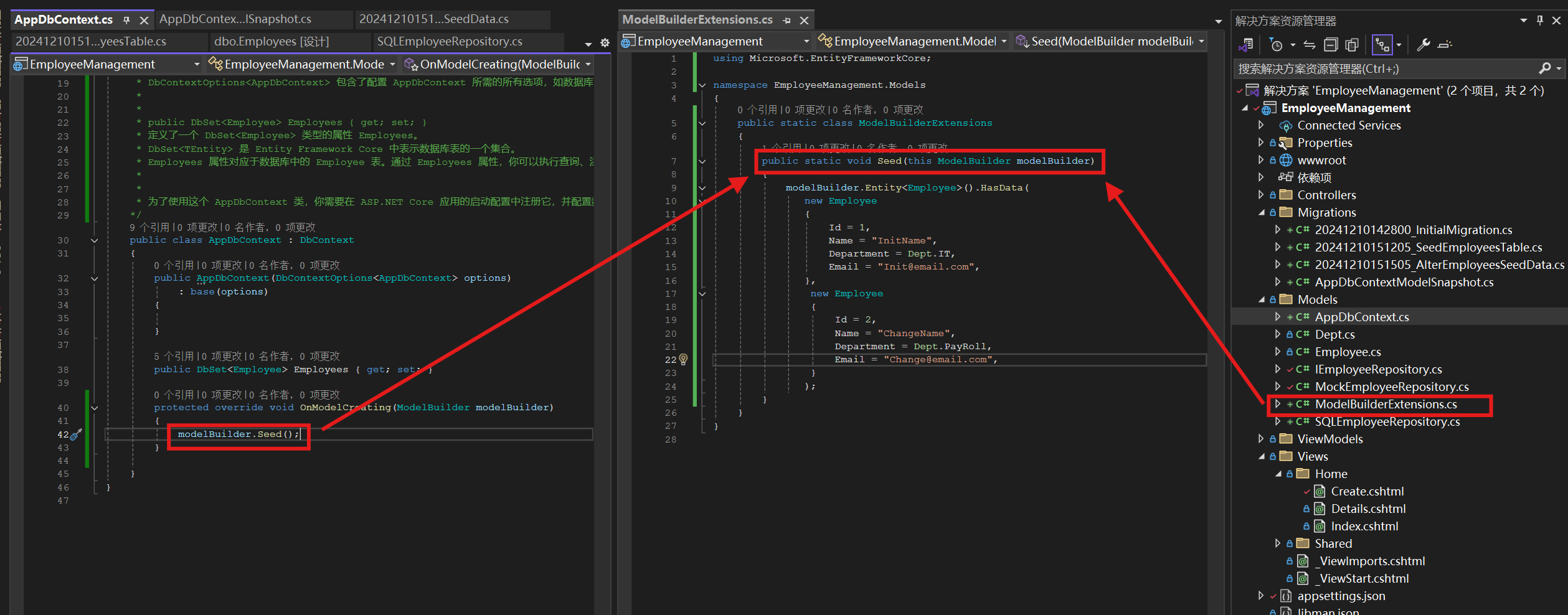Open left editor type dropdown EmployeeManagement.Mode
This screenshot has height=615, width=1568.
pos(301,64)
